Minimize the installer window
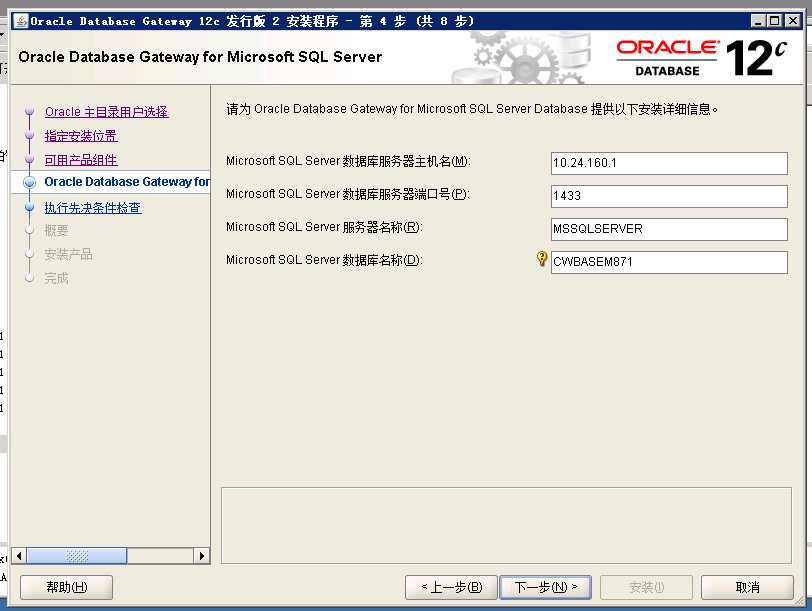This screenshot has height=611, width=812. tap(758, 21)
